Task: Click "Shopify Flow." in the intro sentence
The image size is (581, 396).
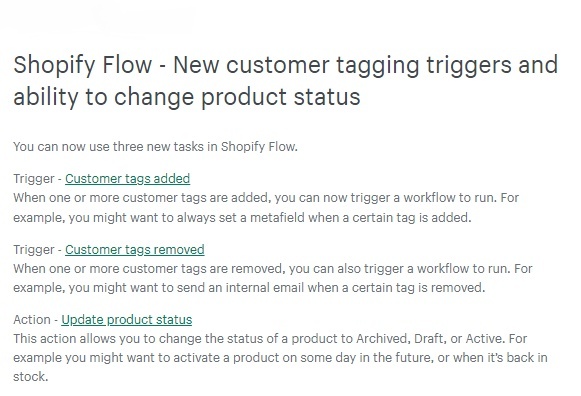Action: tap(259, 147)
